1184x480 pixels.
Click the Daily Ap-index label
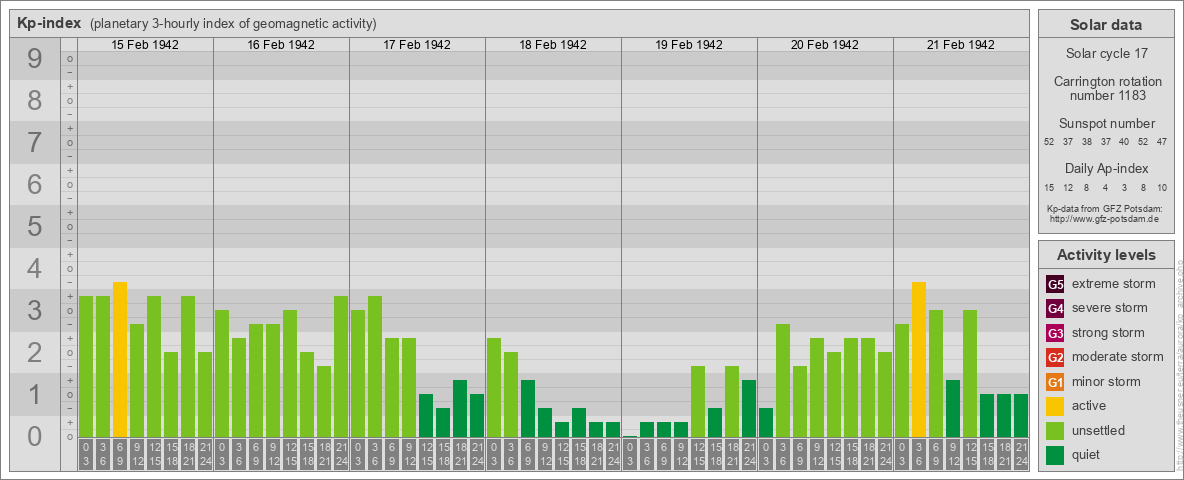pos(1106,168)
